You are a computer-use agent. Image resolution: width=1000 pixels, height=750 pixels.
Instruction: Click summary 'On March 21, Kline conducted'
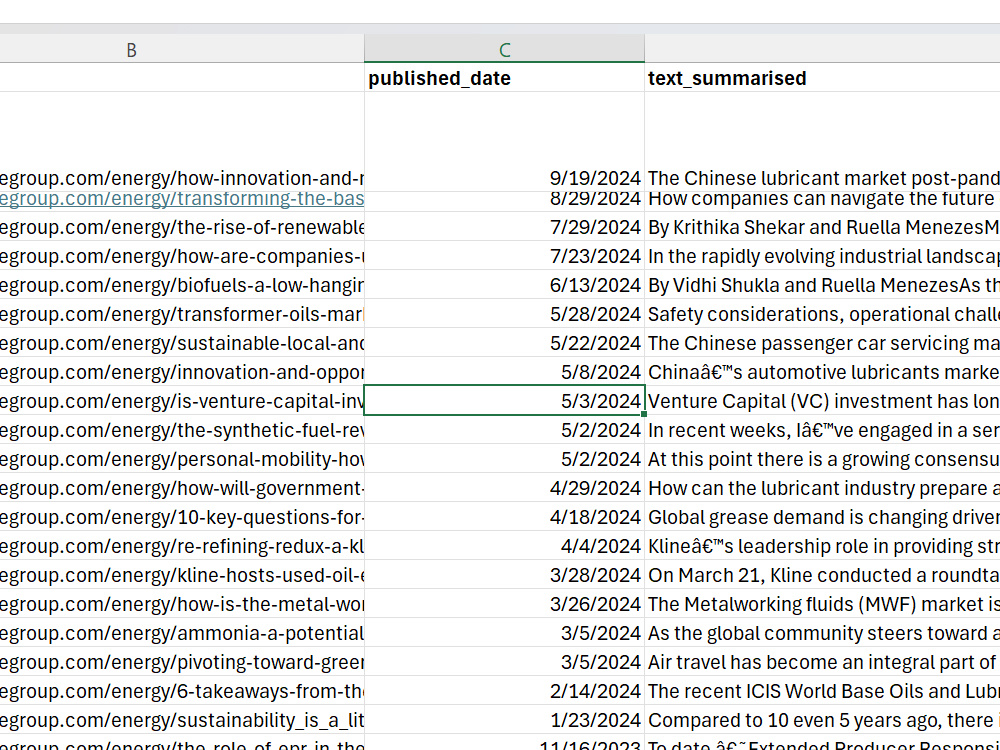(822, 575)
